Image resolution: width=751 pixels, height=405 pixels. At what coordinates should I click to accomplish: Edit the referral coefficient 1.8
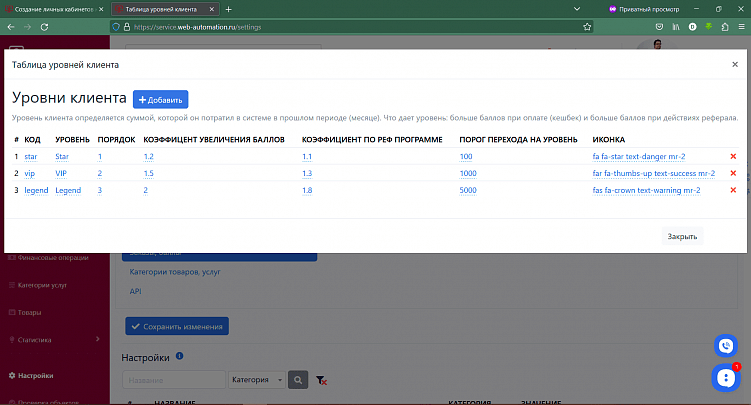point(307,190)
